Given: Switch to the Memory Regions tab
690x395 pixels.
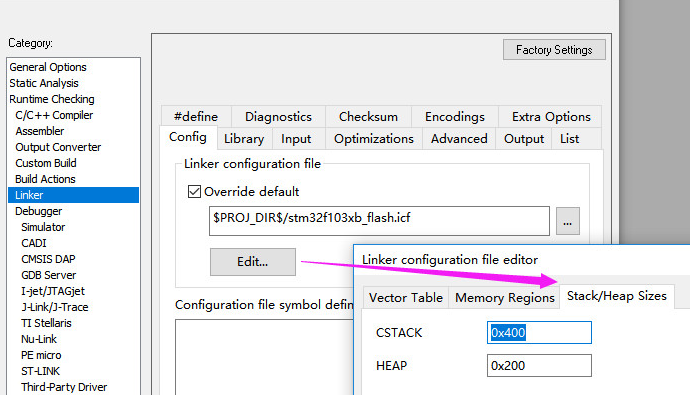Looking at the screenshot, I should click(x=504, y=298).
